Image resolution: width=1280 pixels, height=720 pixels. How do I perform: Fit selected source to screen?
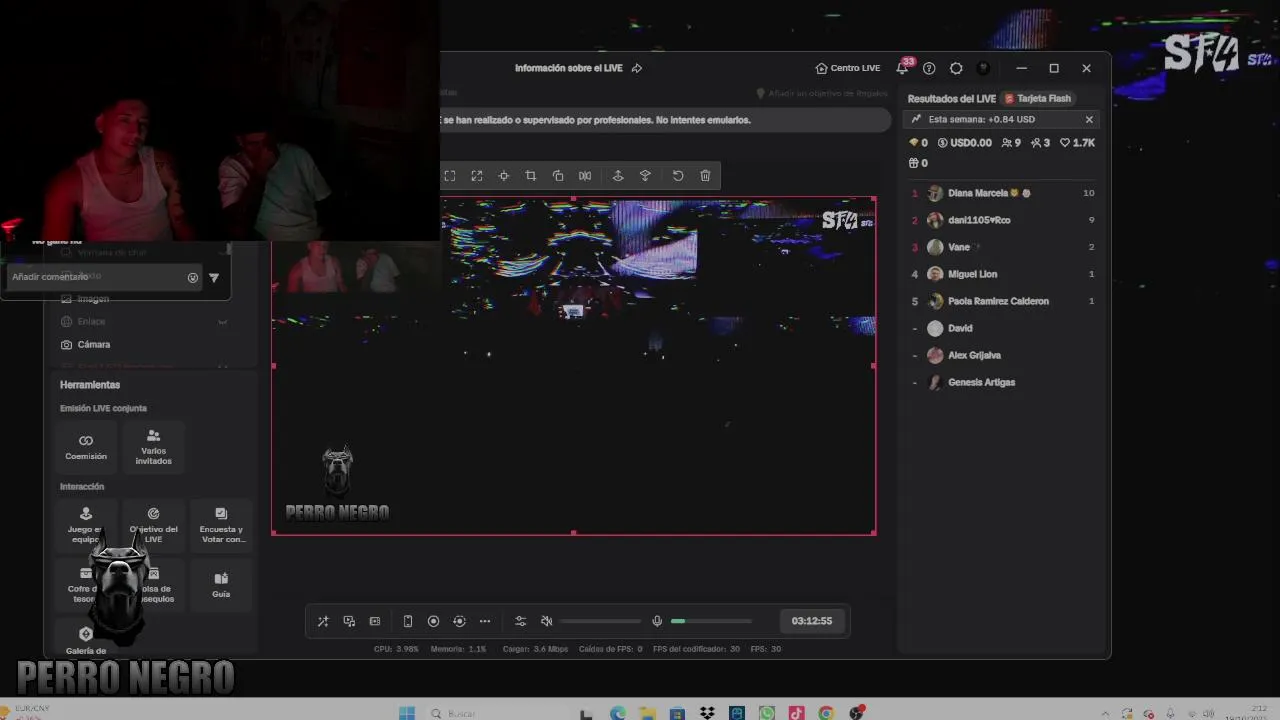point(450,176)
